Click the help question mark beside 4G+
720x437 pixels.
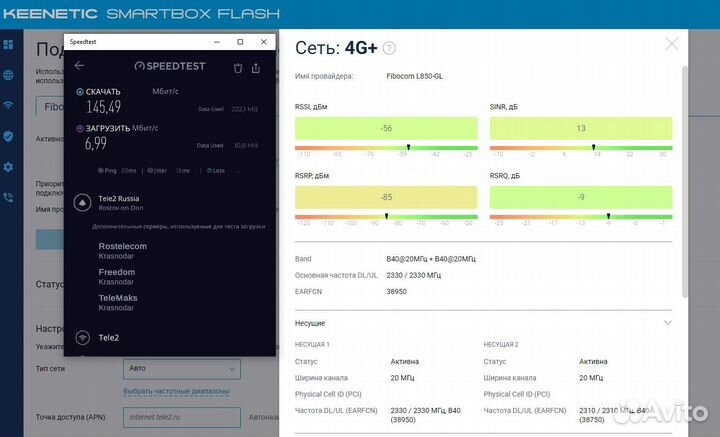(389, 48)
